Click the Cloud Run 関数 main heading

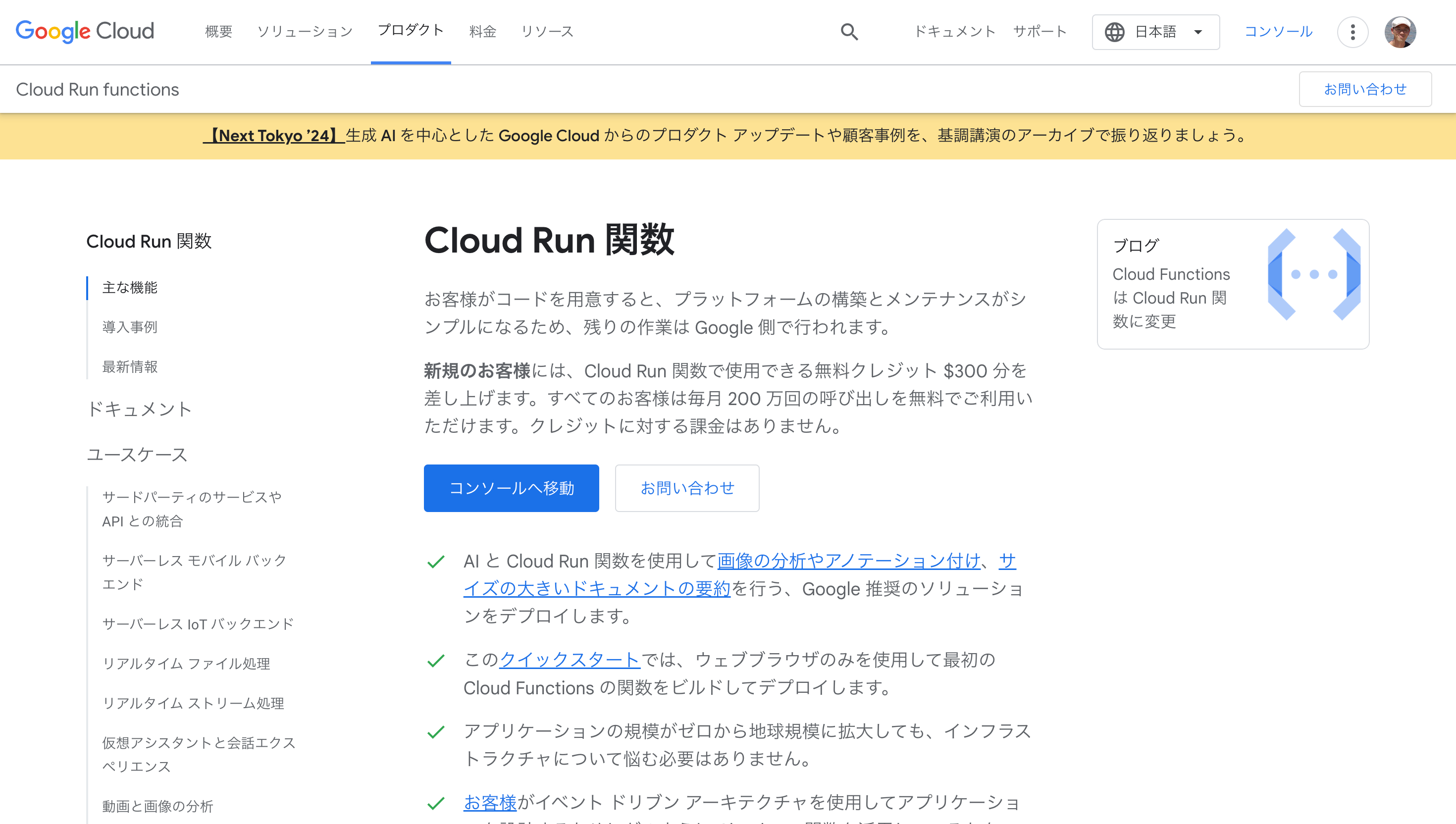(549, 240)
